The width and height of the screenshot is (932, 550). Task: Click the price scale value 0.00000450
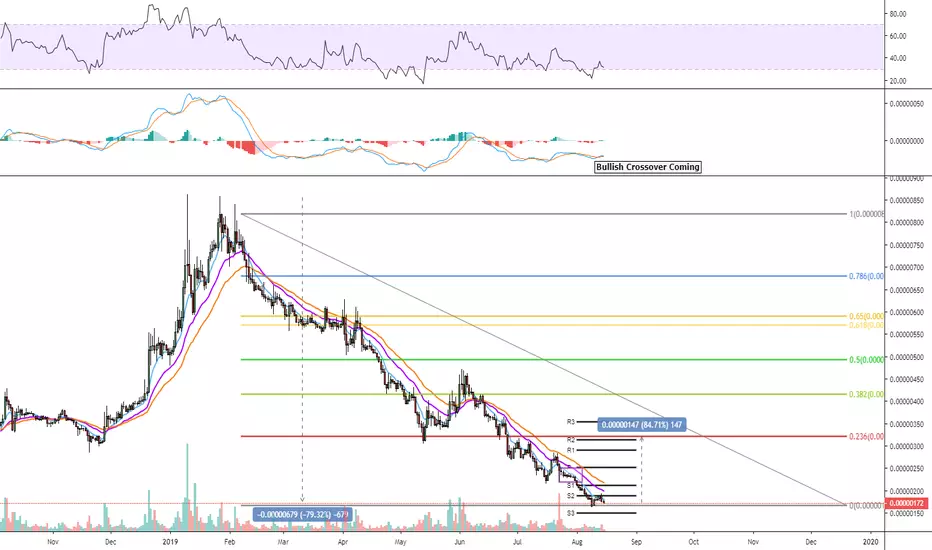[x=906, y=379]
